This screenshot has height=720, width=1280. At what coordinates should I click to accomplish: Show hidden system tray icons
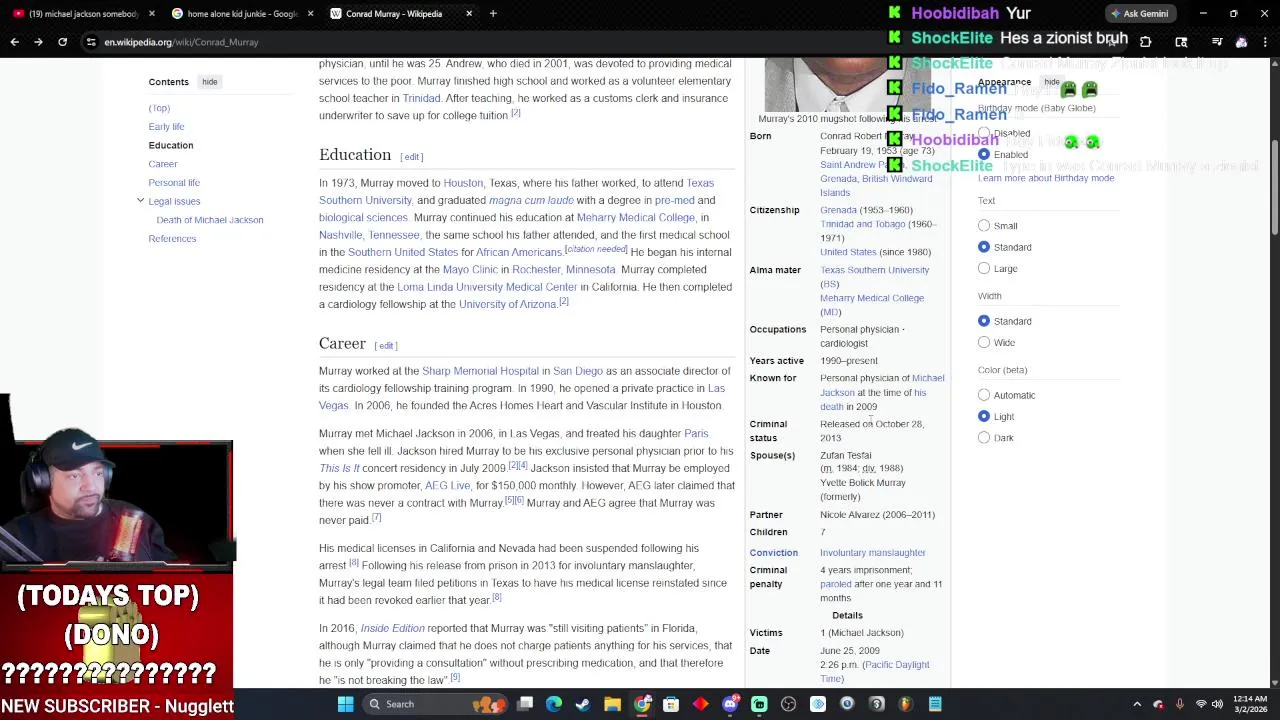tap(1137, 704)
